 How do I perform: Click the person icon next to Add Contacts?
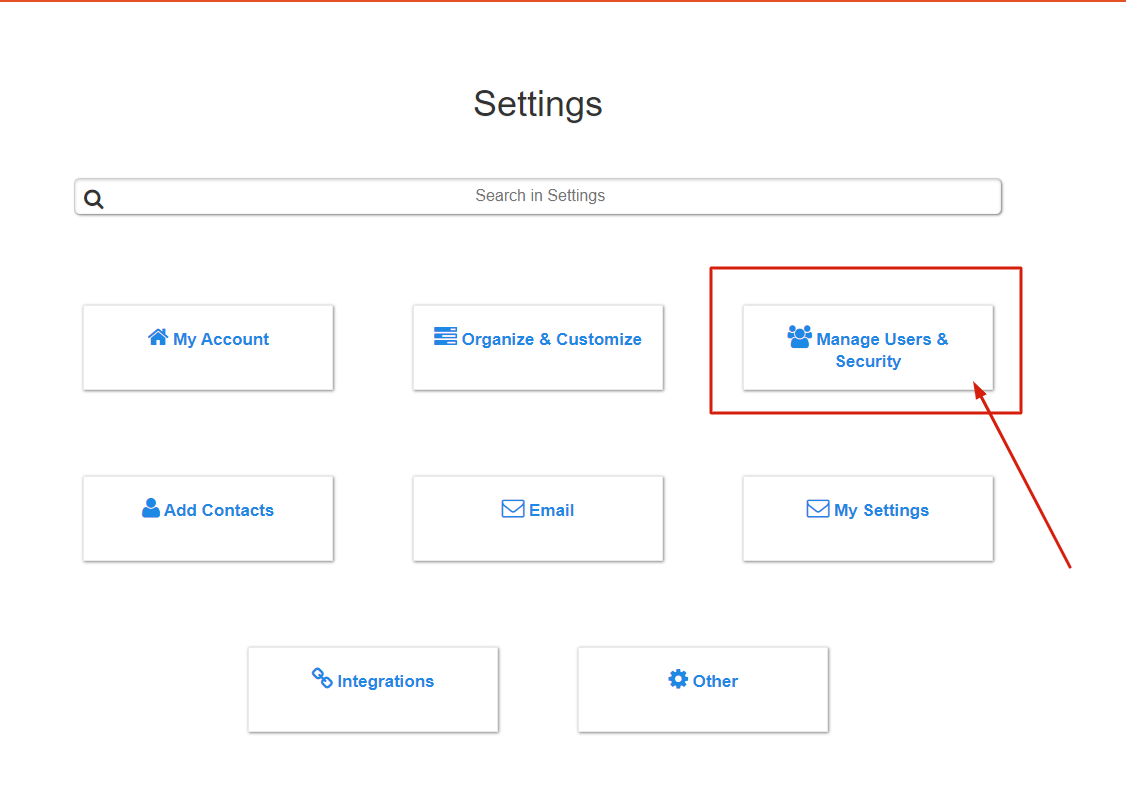[151, 508]
